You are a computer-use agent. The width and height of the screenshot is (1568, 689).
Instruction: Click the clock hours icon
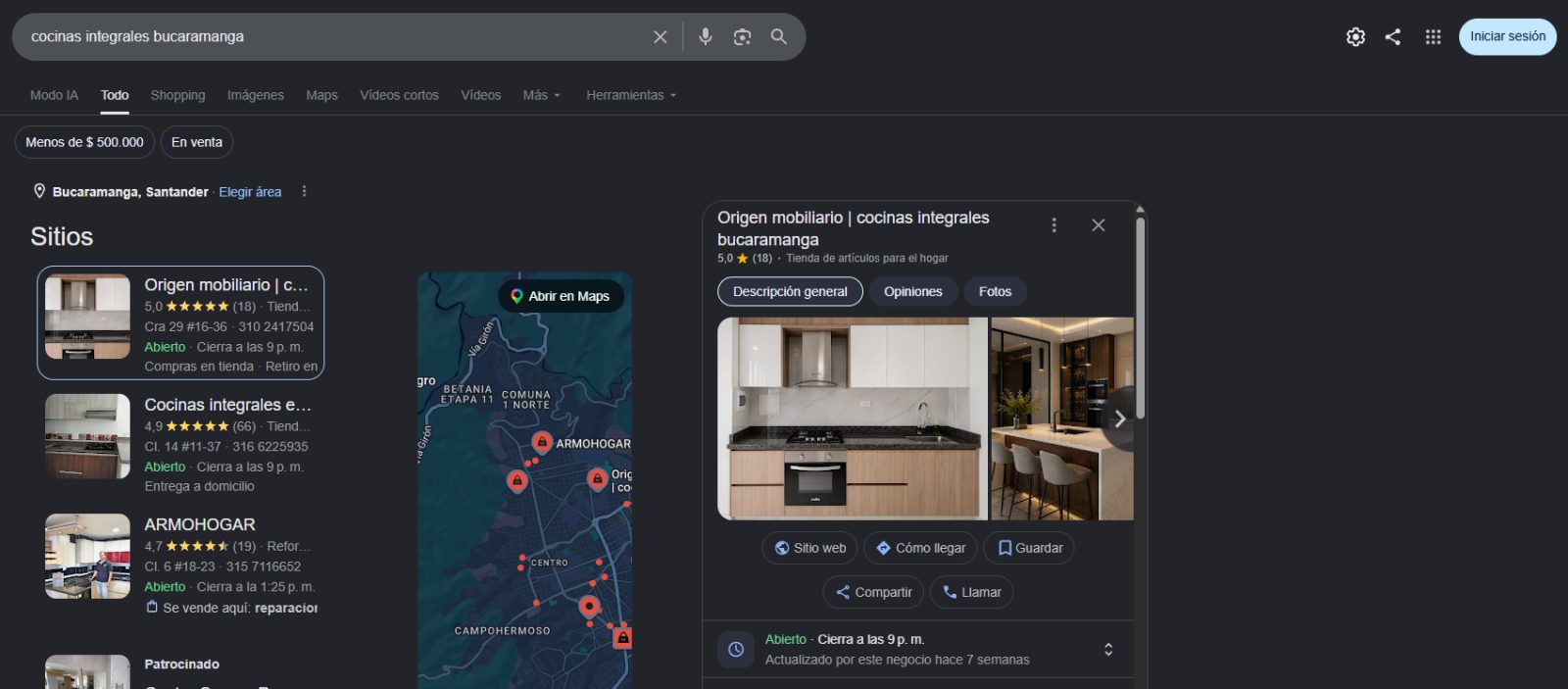(x=736, y=650)
